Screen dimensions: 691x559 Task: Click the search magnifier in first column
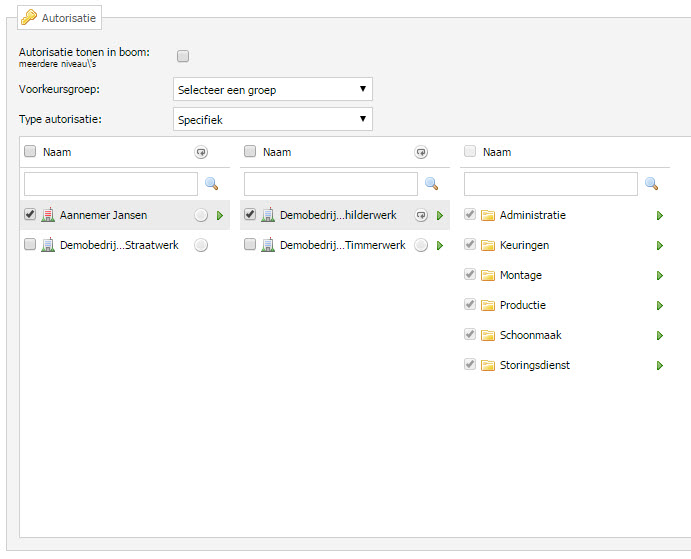pyautogui.click(x=212, y=183)
